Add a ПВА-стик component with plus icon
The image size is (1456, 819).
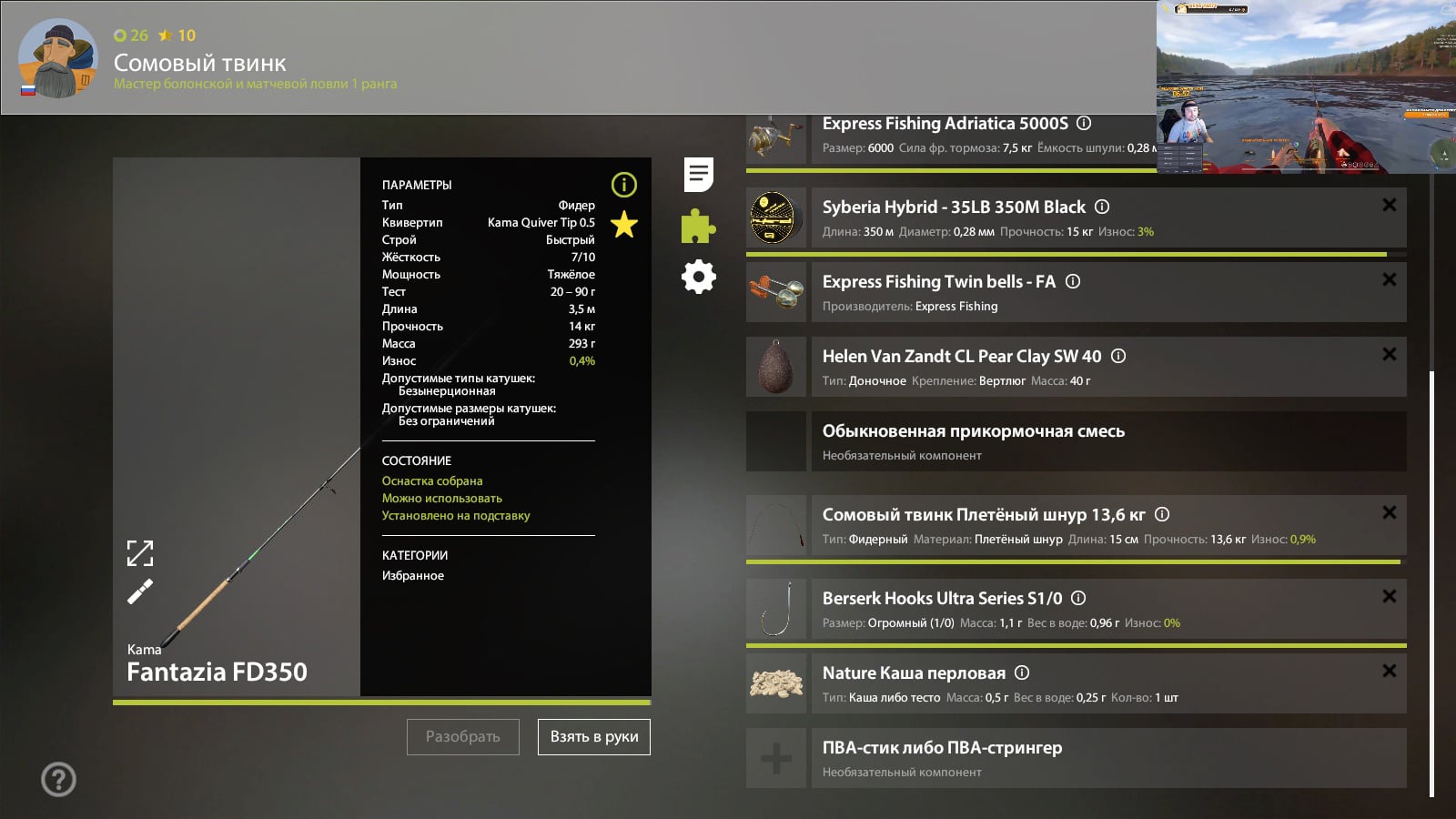click(776, 758)
